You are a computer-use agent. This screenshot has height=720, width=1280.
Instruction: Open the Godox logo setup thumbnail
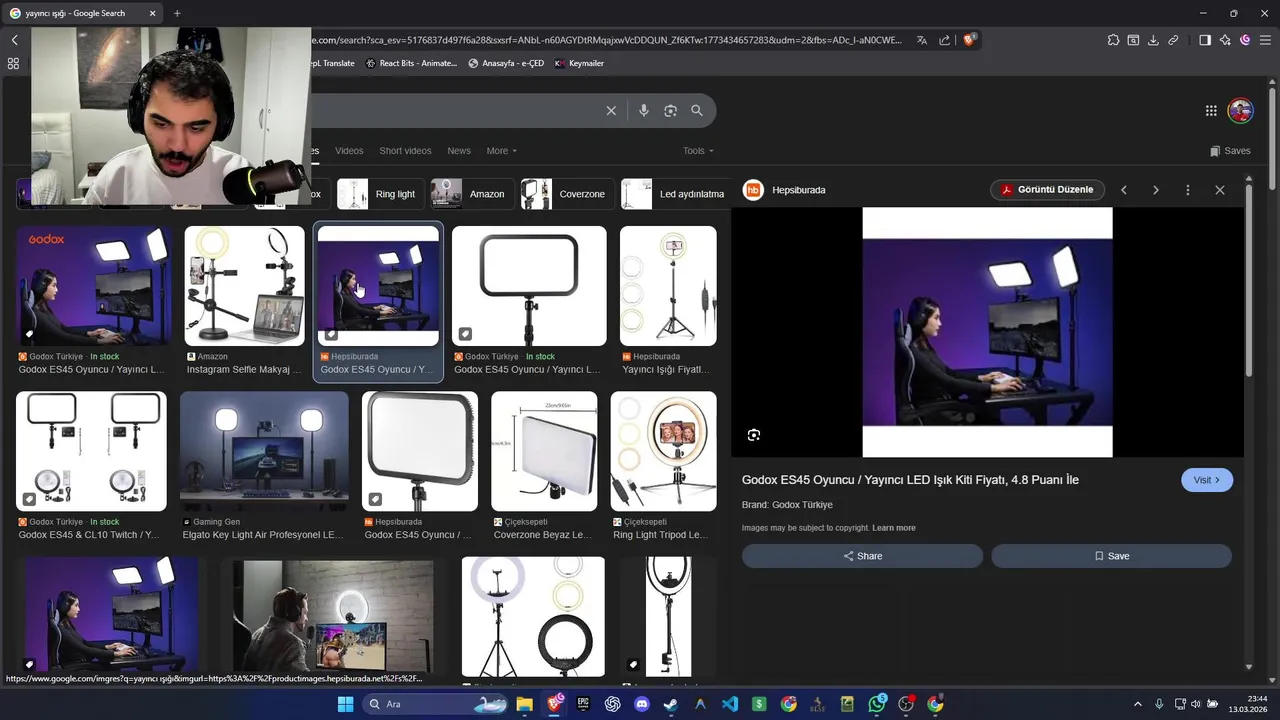(93, 286)
